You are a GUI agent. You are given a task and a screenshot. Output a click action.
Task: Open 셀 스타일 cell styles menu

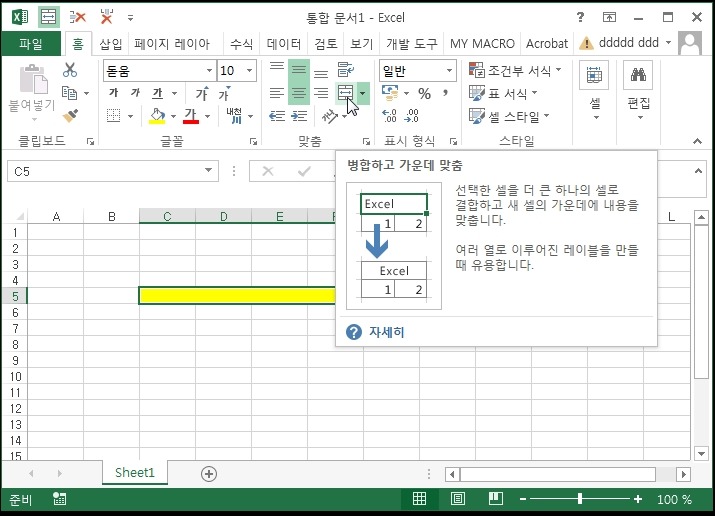(509, 116)
